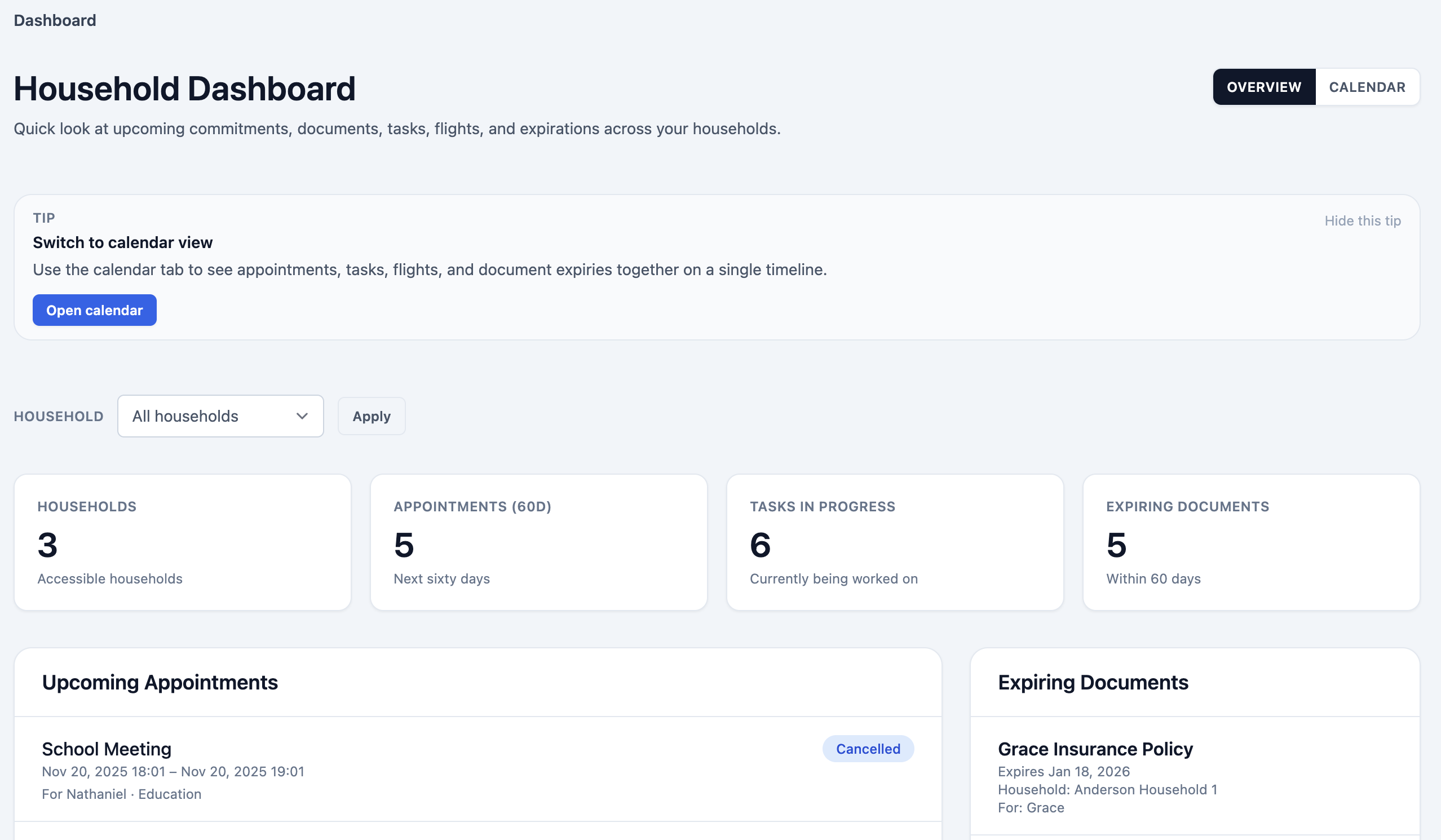
Task: Select the Overview tab
Action: pos(1263,87)
